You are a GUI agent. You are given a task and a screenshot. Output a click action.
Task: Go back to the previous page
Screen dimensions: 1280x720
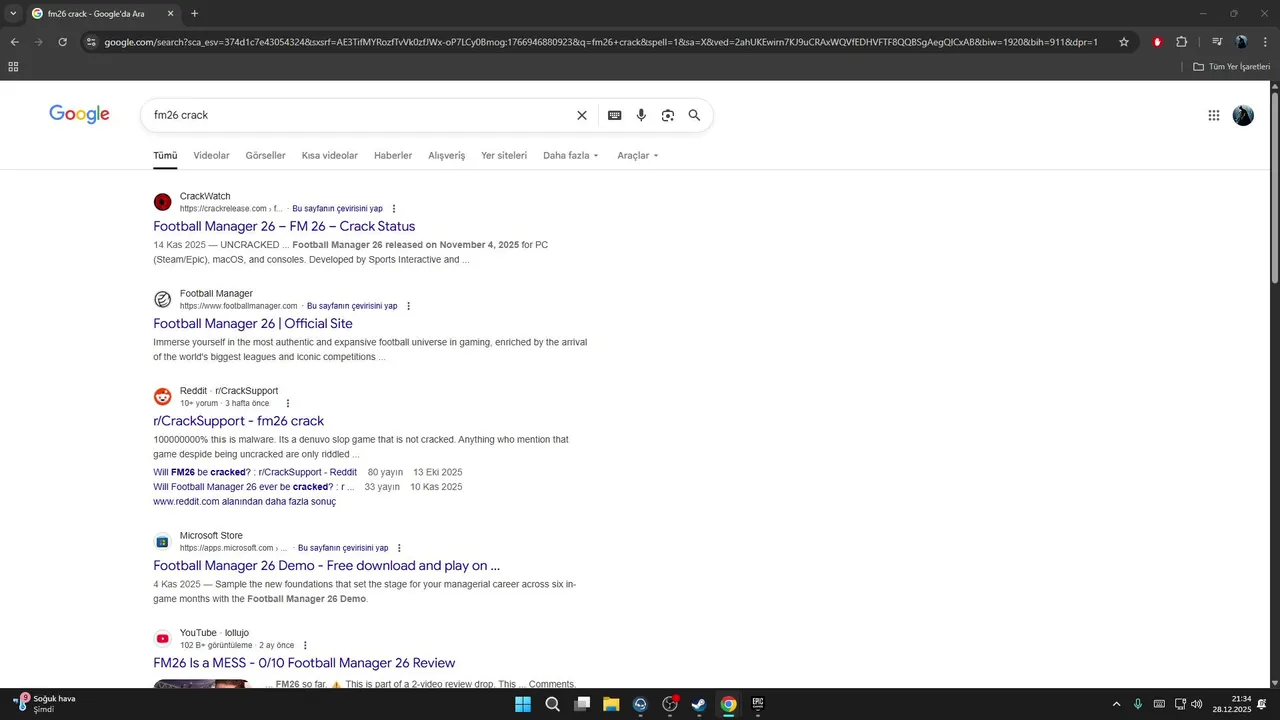(14, 42)
